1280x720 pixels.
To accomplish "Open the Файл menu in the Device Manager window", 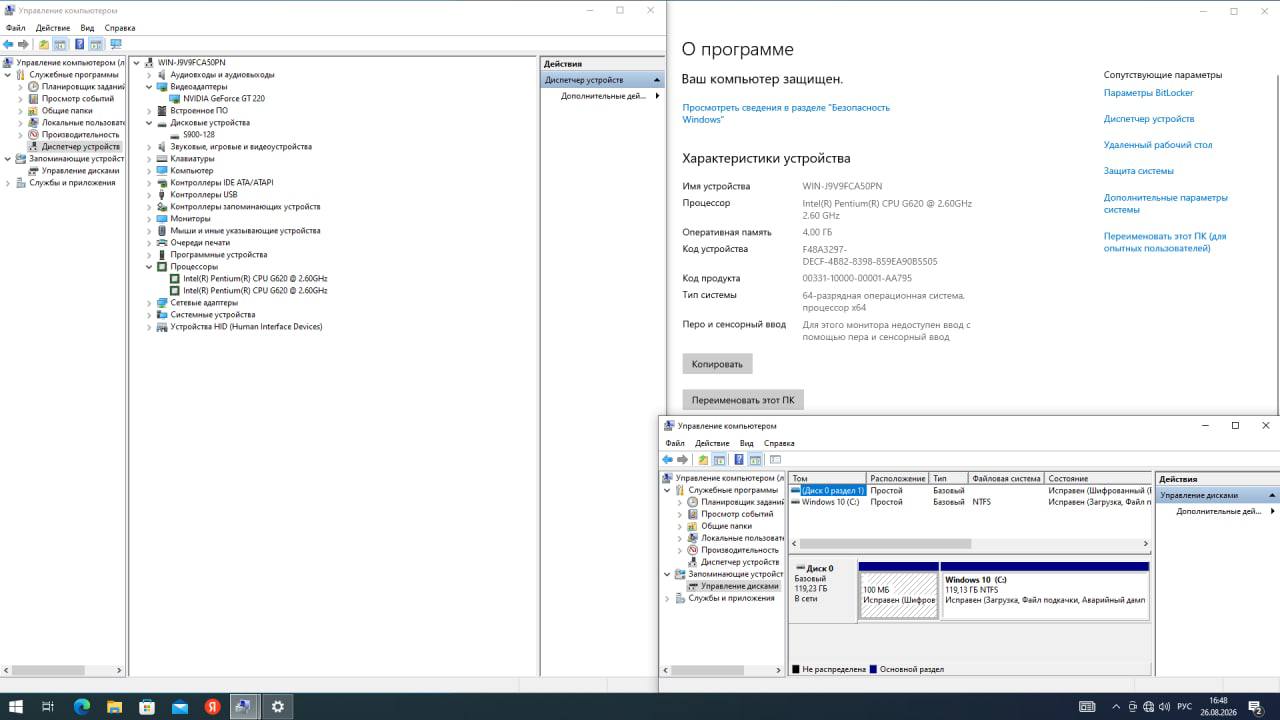I will click(16, 28).
